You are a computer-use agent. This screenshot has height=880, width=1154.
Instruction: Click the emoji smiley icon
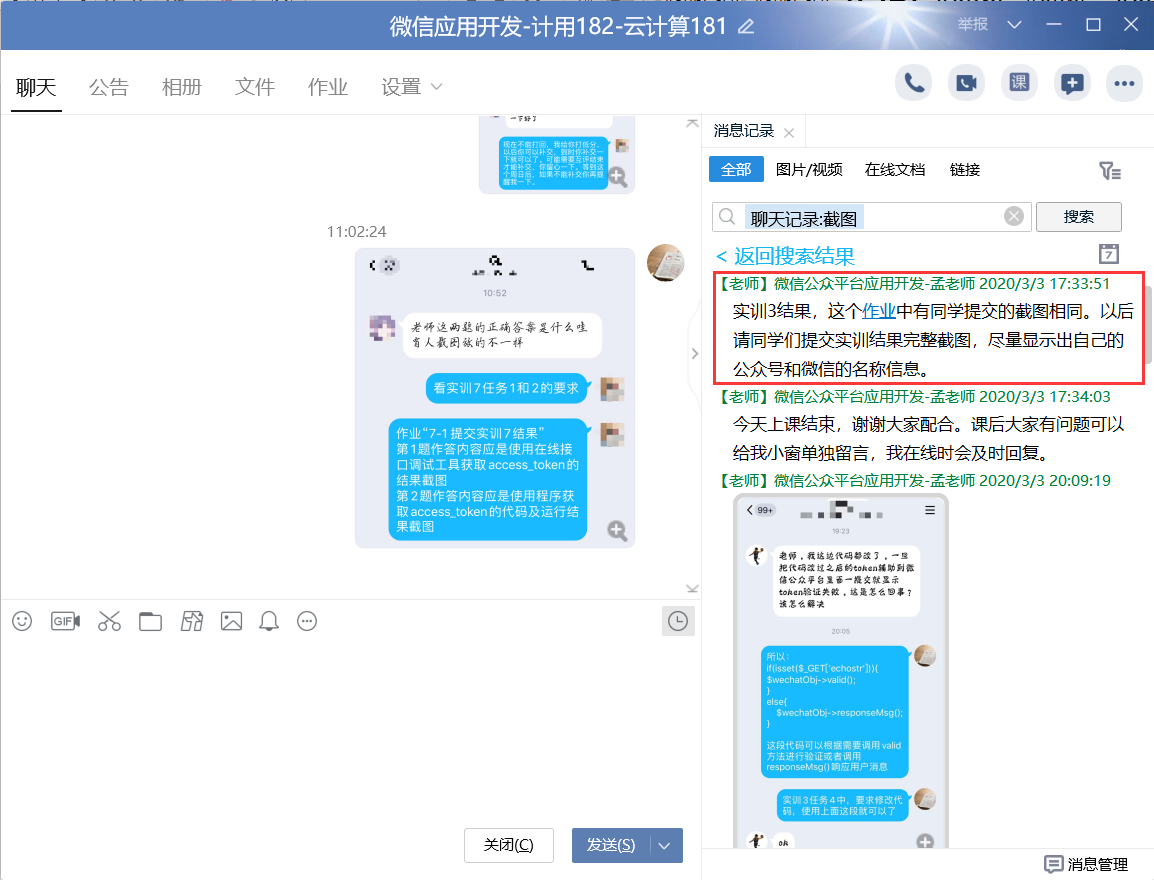point(22,621)
